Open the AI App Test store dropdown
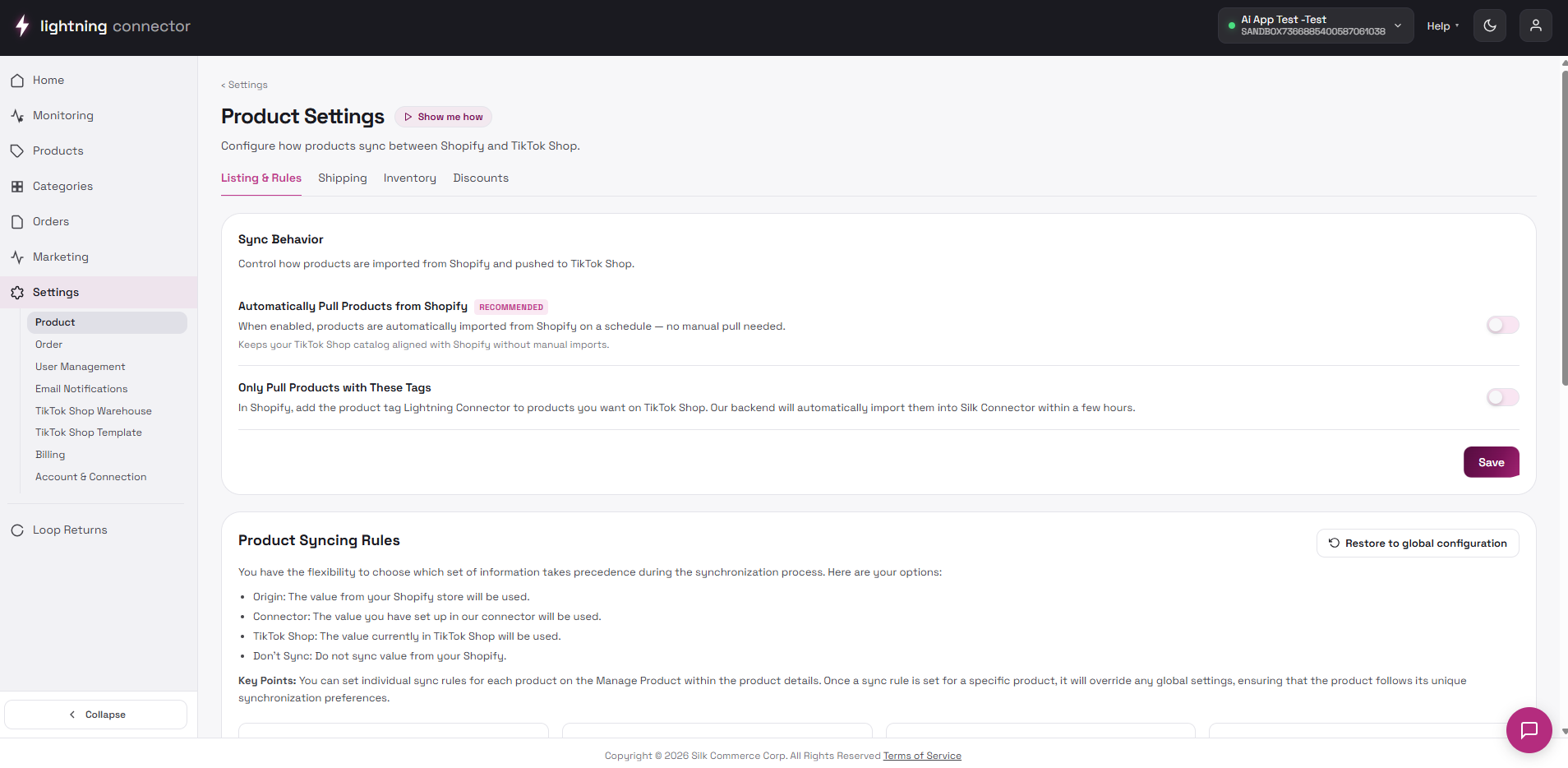The width and height of the screenshot is (1568, 768). pos(1316,26)
